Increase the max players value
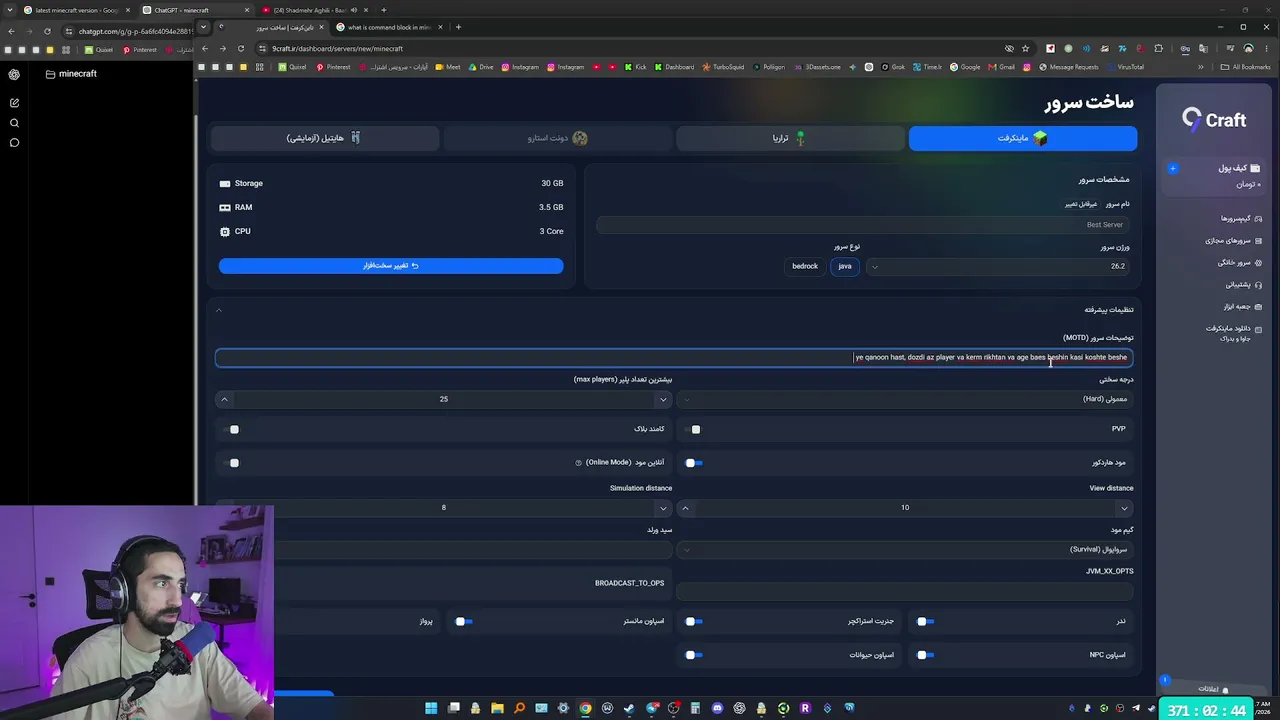 pos(224,400)
